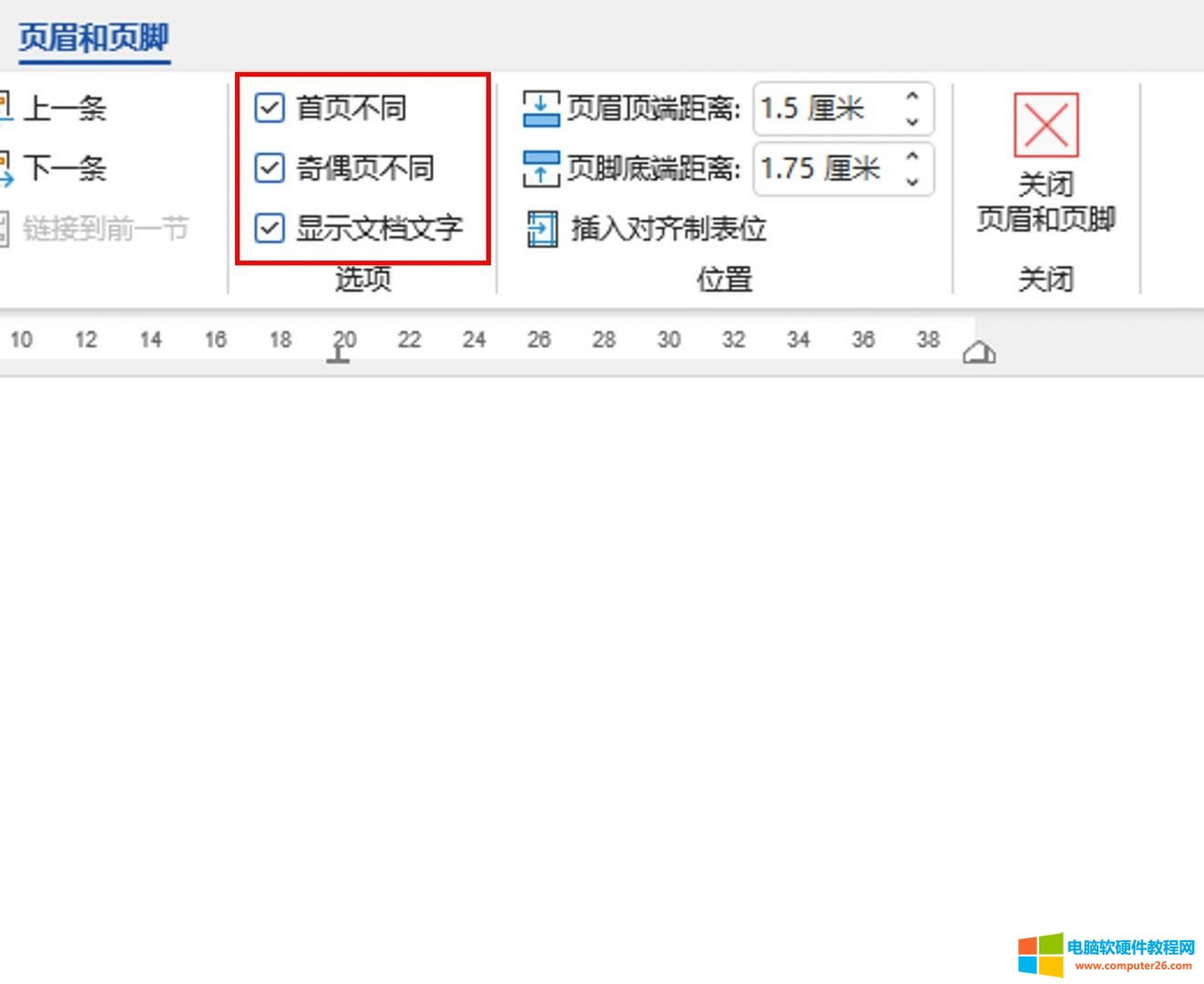This screenshot has width=1204, height=984.
Task: Disable the 显示文档文字 checkbox
Action: click(270, 229)
